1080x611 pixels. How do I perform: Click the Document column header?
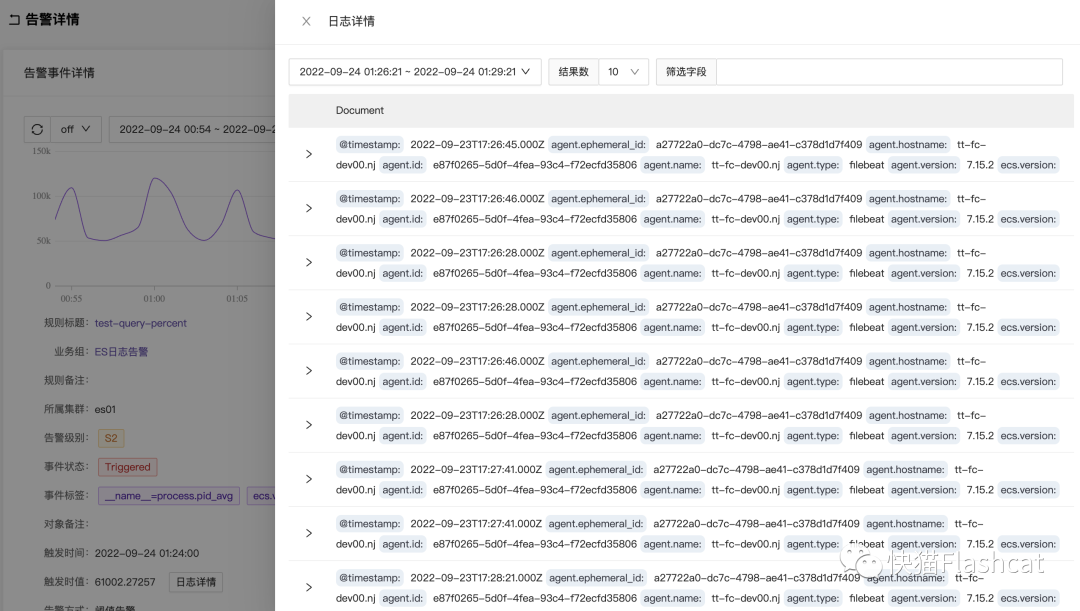pos(360,110)
